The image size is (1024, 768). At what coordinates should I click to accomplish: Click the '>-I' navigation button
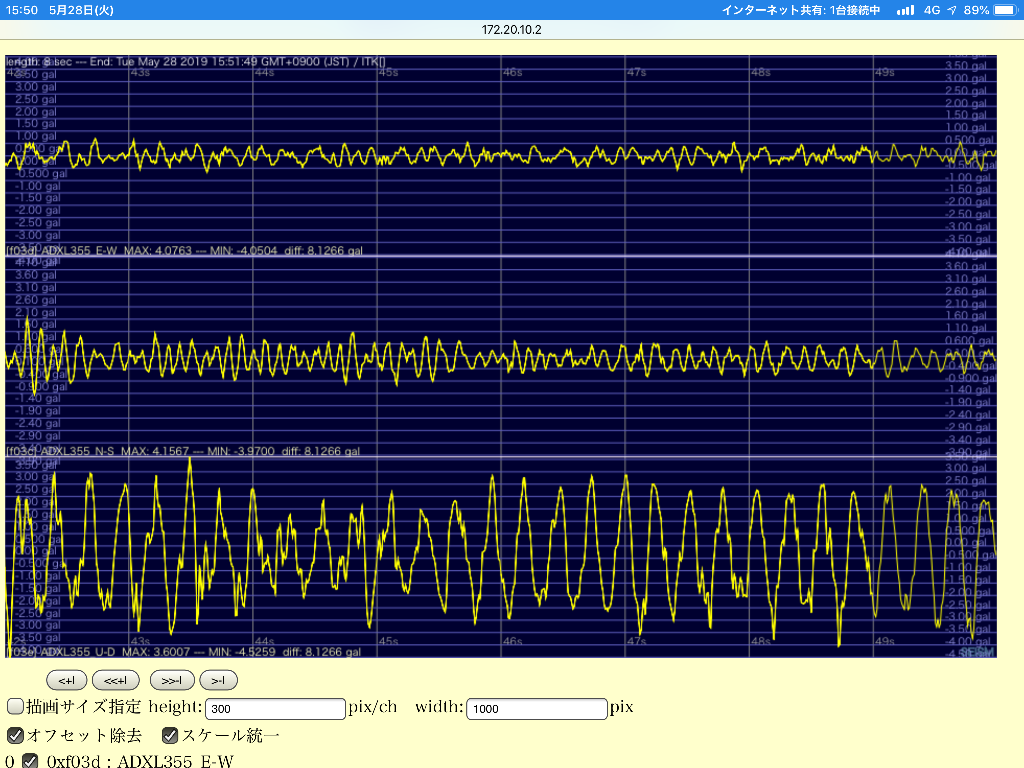pos(218,680)
